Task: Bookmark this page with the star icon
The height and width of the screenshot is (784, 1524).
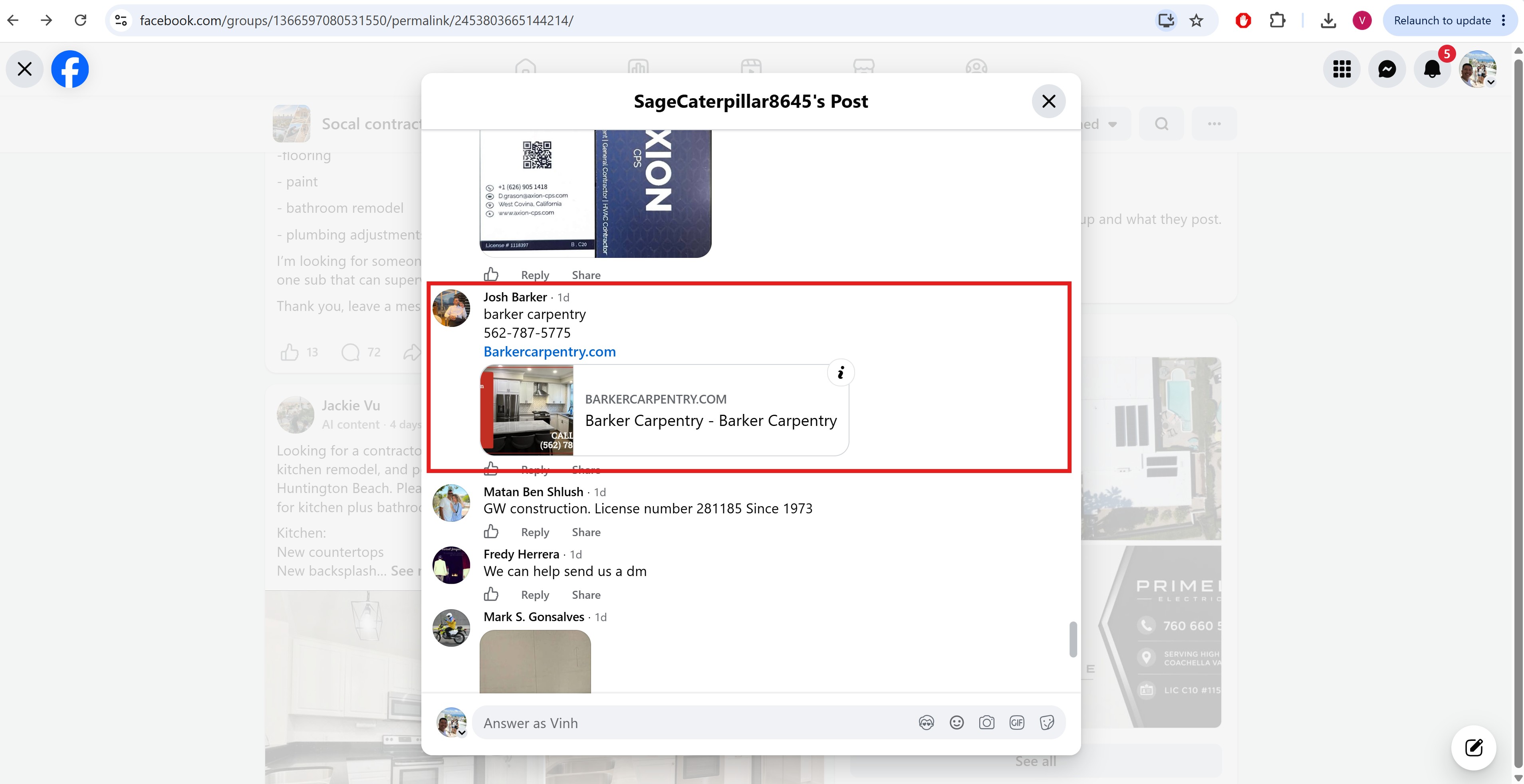Action: [x=1196, y=21]
